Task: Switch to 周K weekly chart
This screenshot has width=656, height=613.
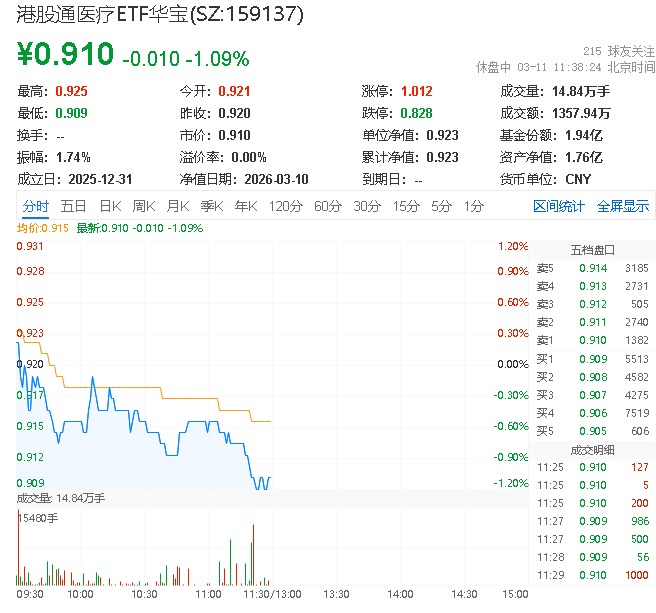Action: coord(143,206)
